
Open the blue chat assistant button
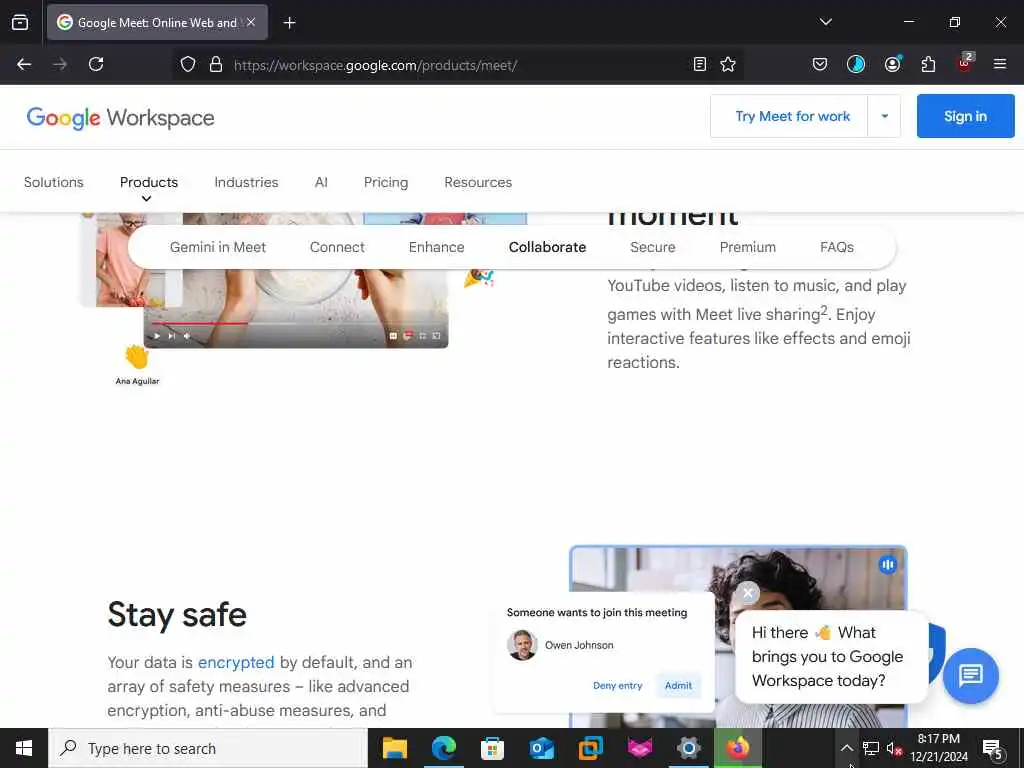click(970, 675)
